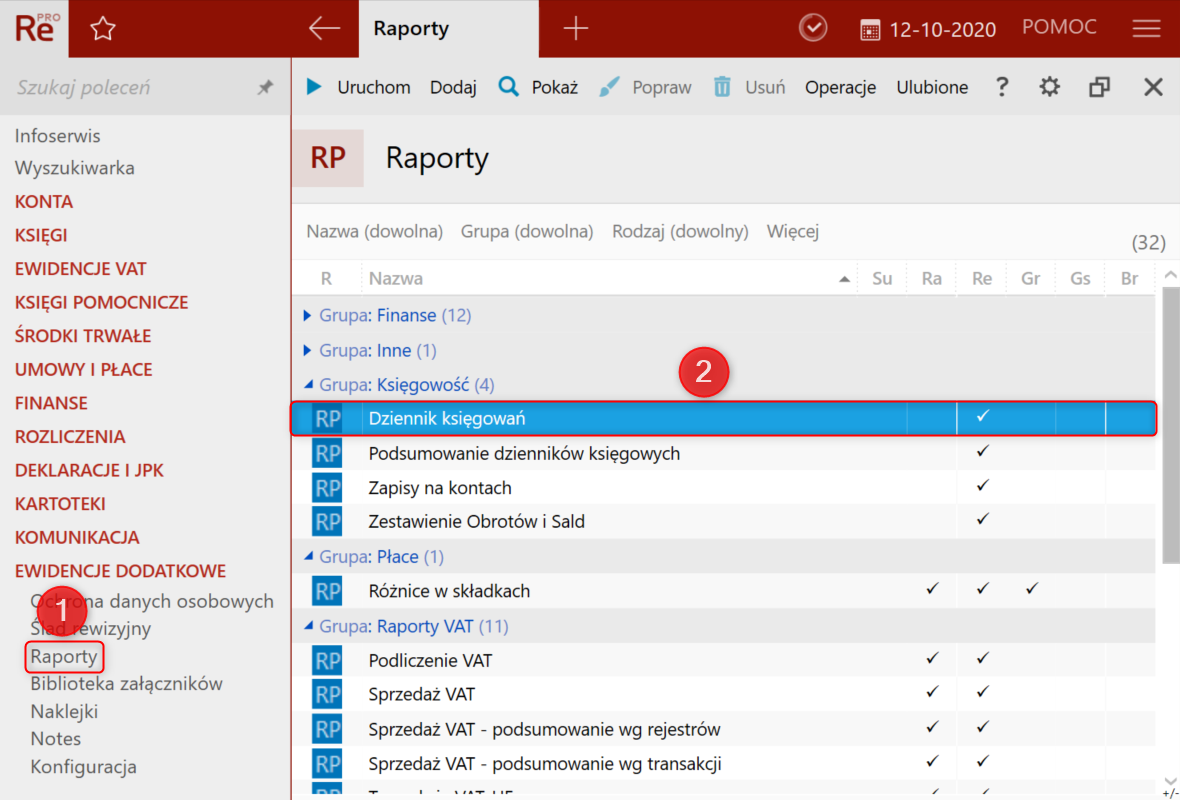Image resolution: width=1180 pixels, height=800 pixels.
Task: Expand the Finanse group
Action: (x=308, y=316)
